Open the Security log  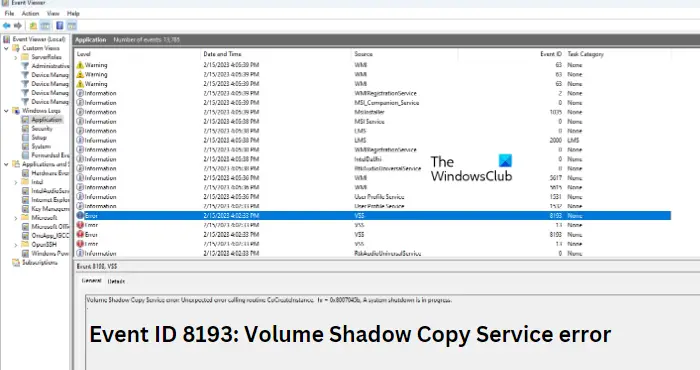pos(42,129)
